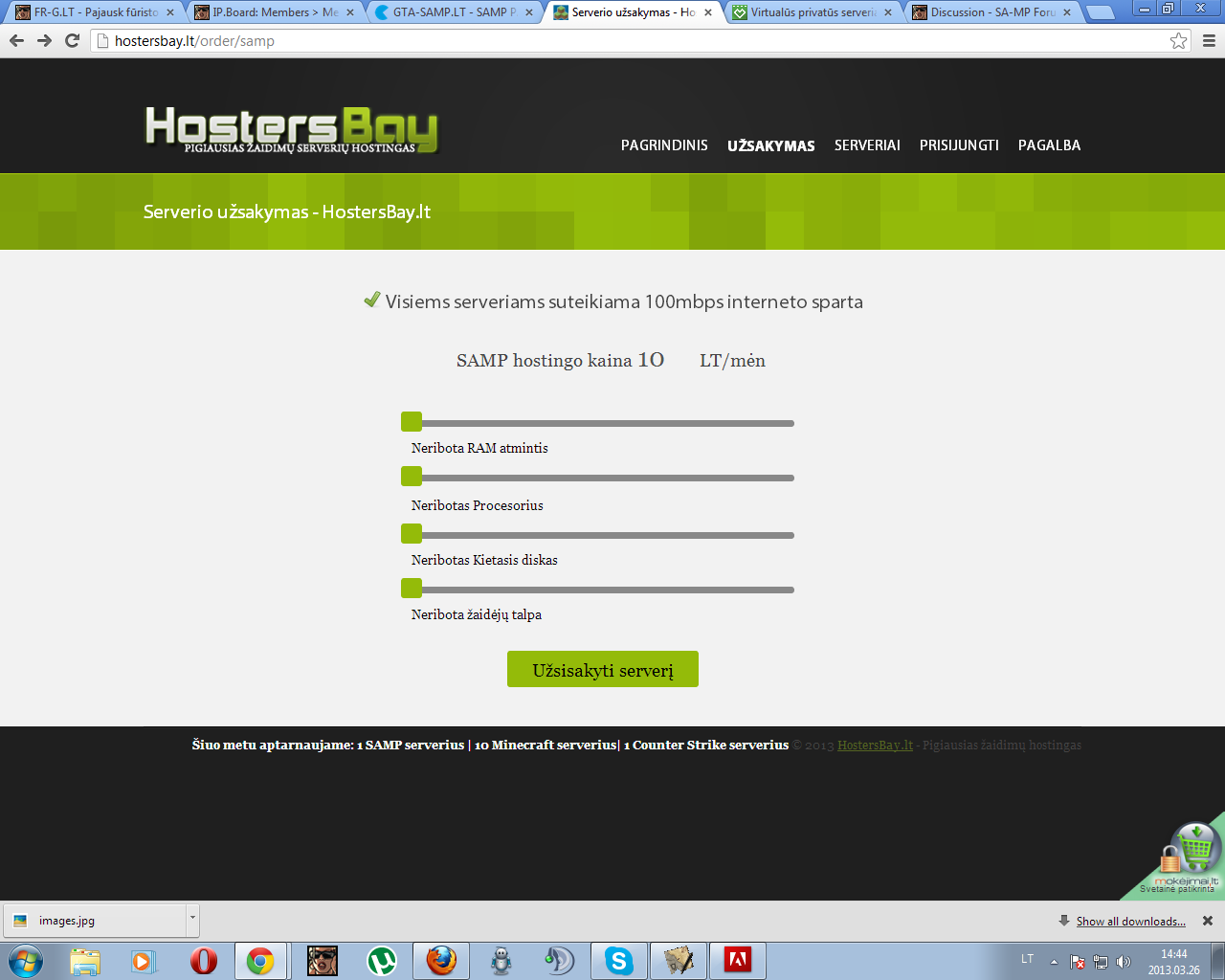Click the HostersBay logo
Screen dimensions: 1225x980
pos(291,129)
